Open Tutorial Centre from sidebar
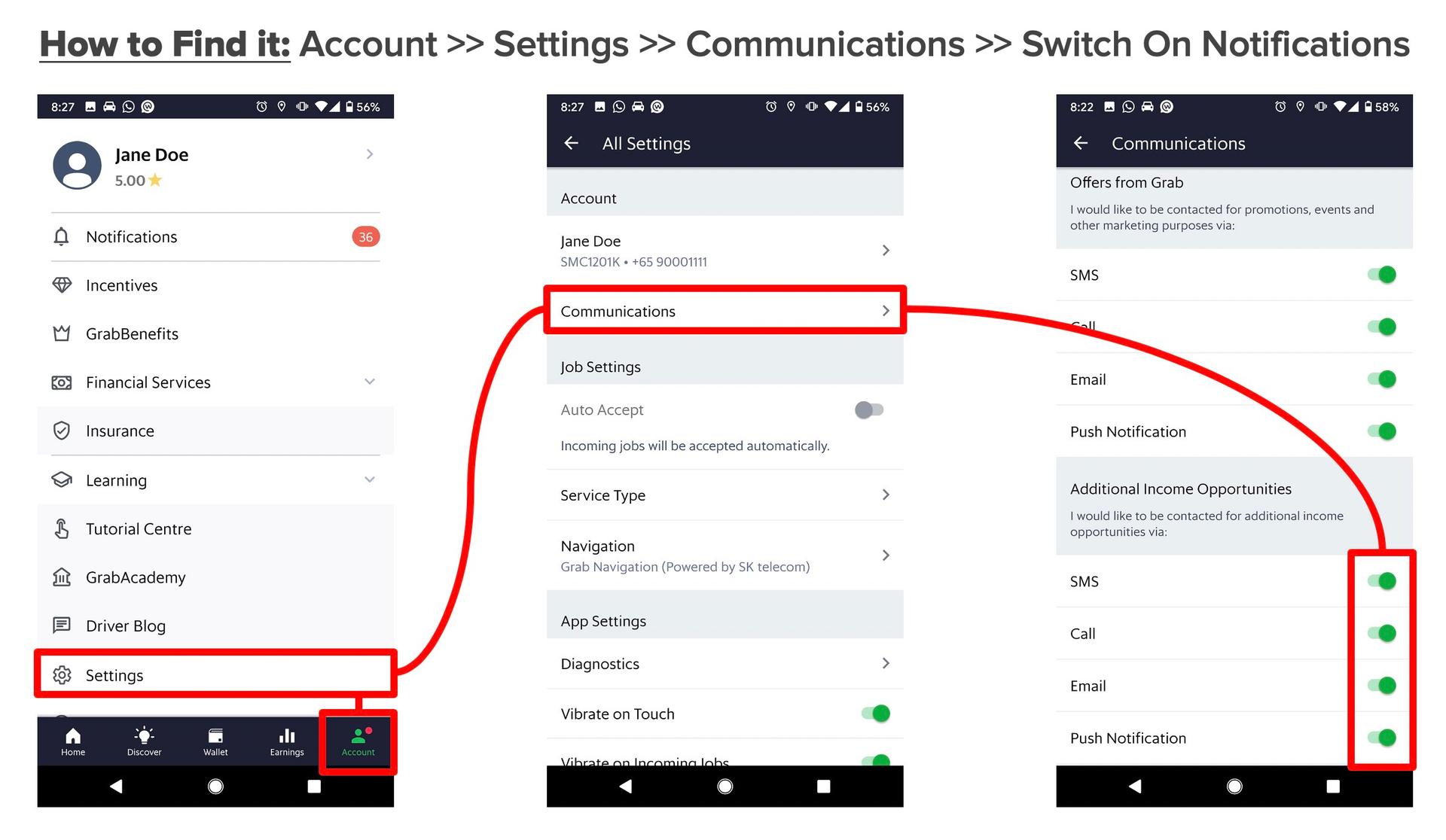The height and width of the screenshot is (840, 1446). tap(140, 528)
